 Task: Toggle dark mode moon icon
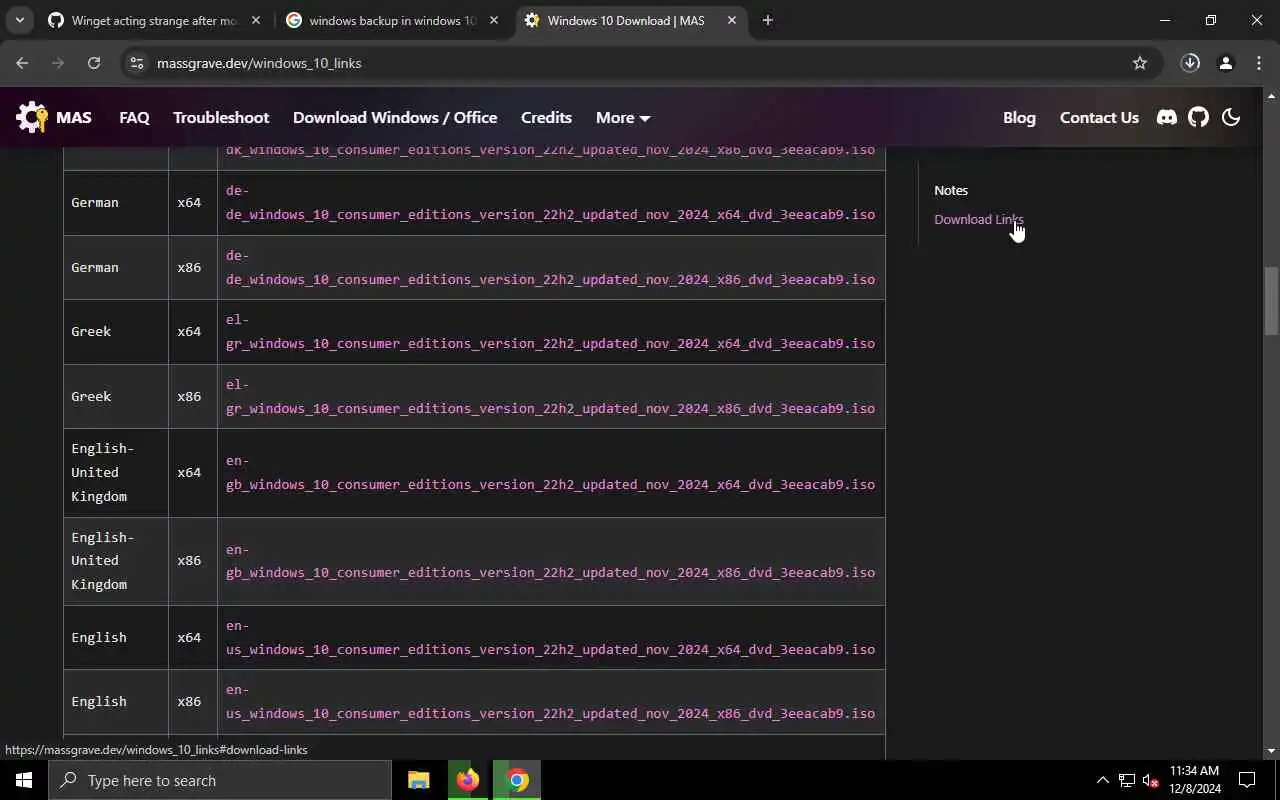1231,117
